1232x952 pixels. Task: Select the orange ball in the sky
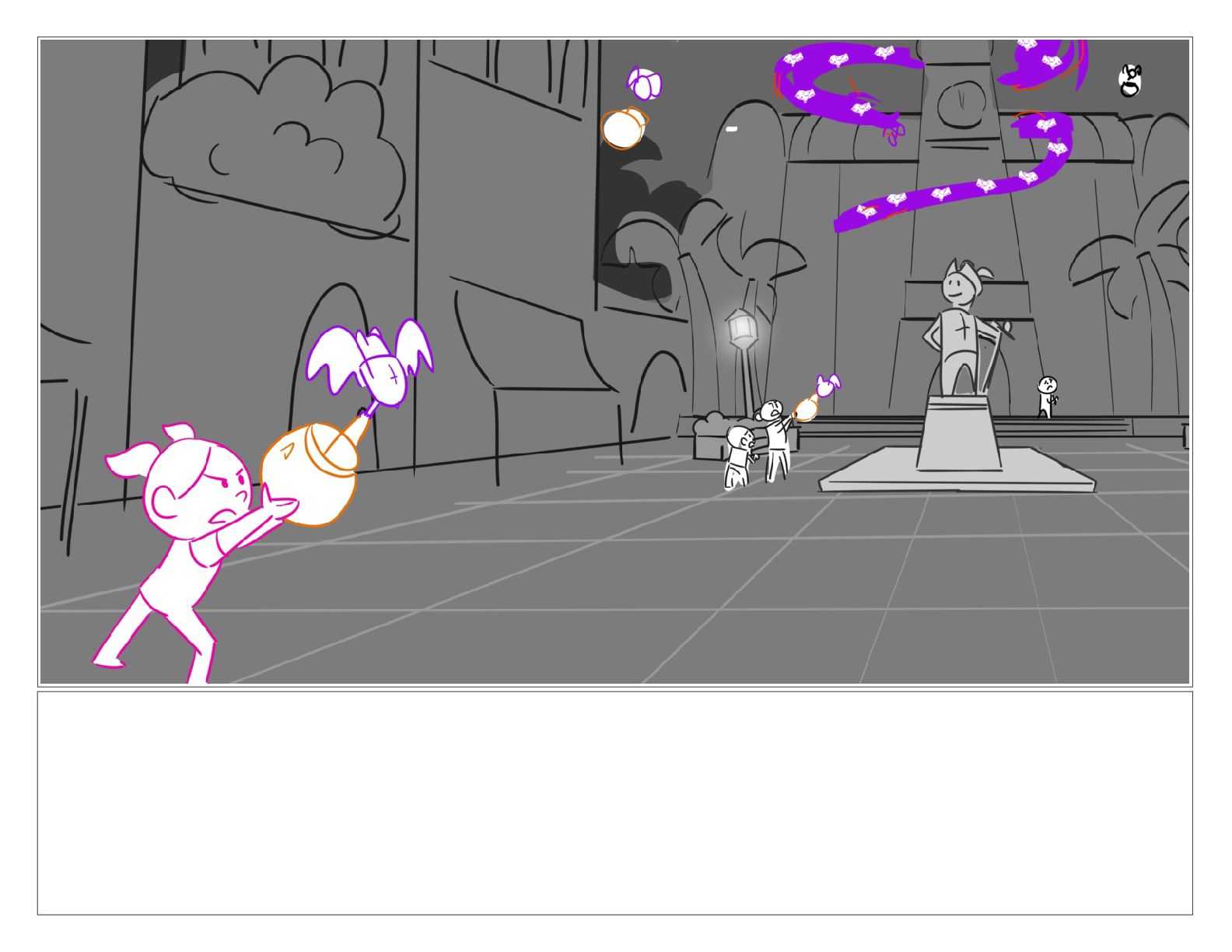click(622, 128)
